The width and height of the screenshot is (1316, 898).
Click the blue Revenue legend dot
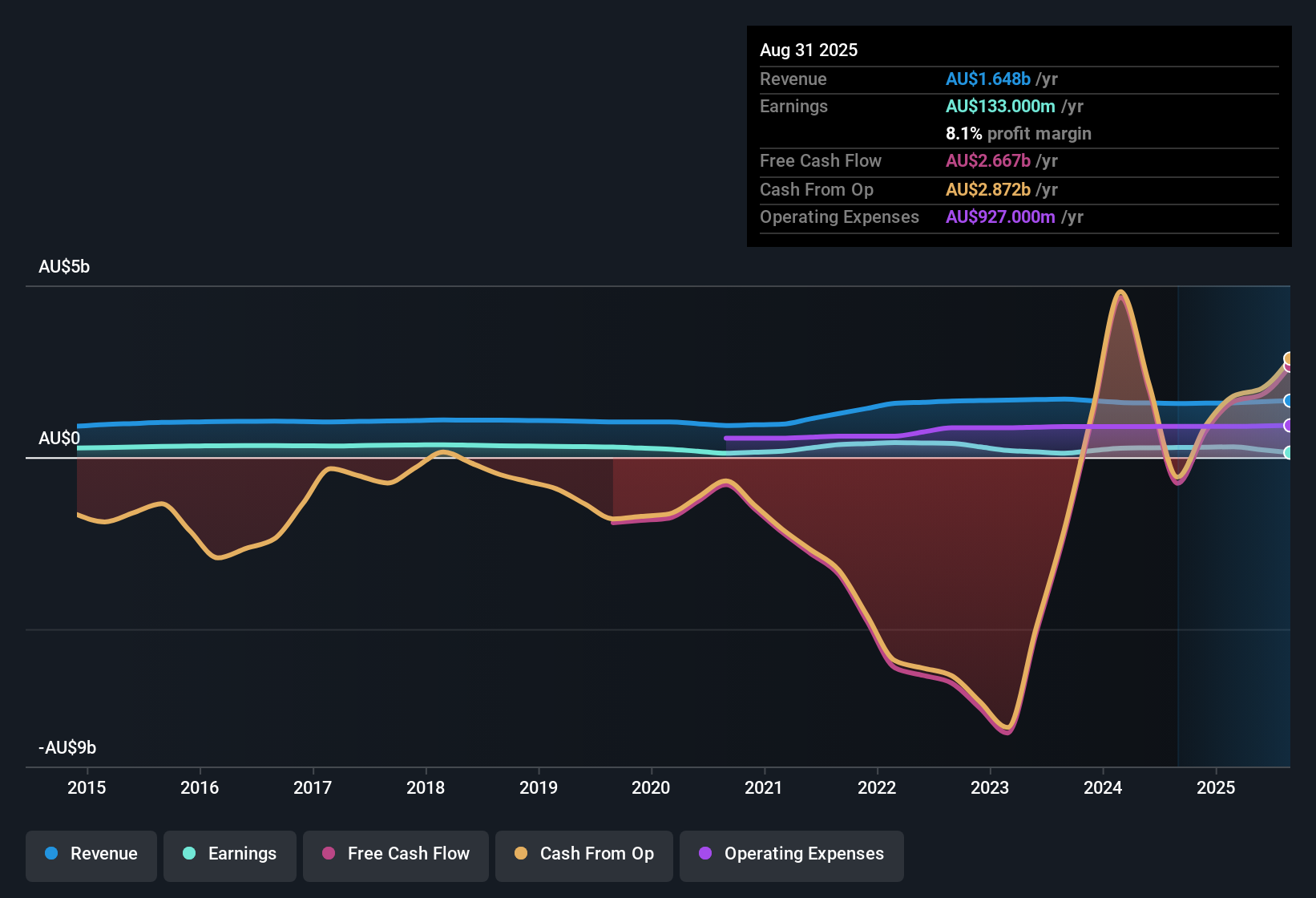pos(51,854)
